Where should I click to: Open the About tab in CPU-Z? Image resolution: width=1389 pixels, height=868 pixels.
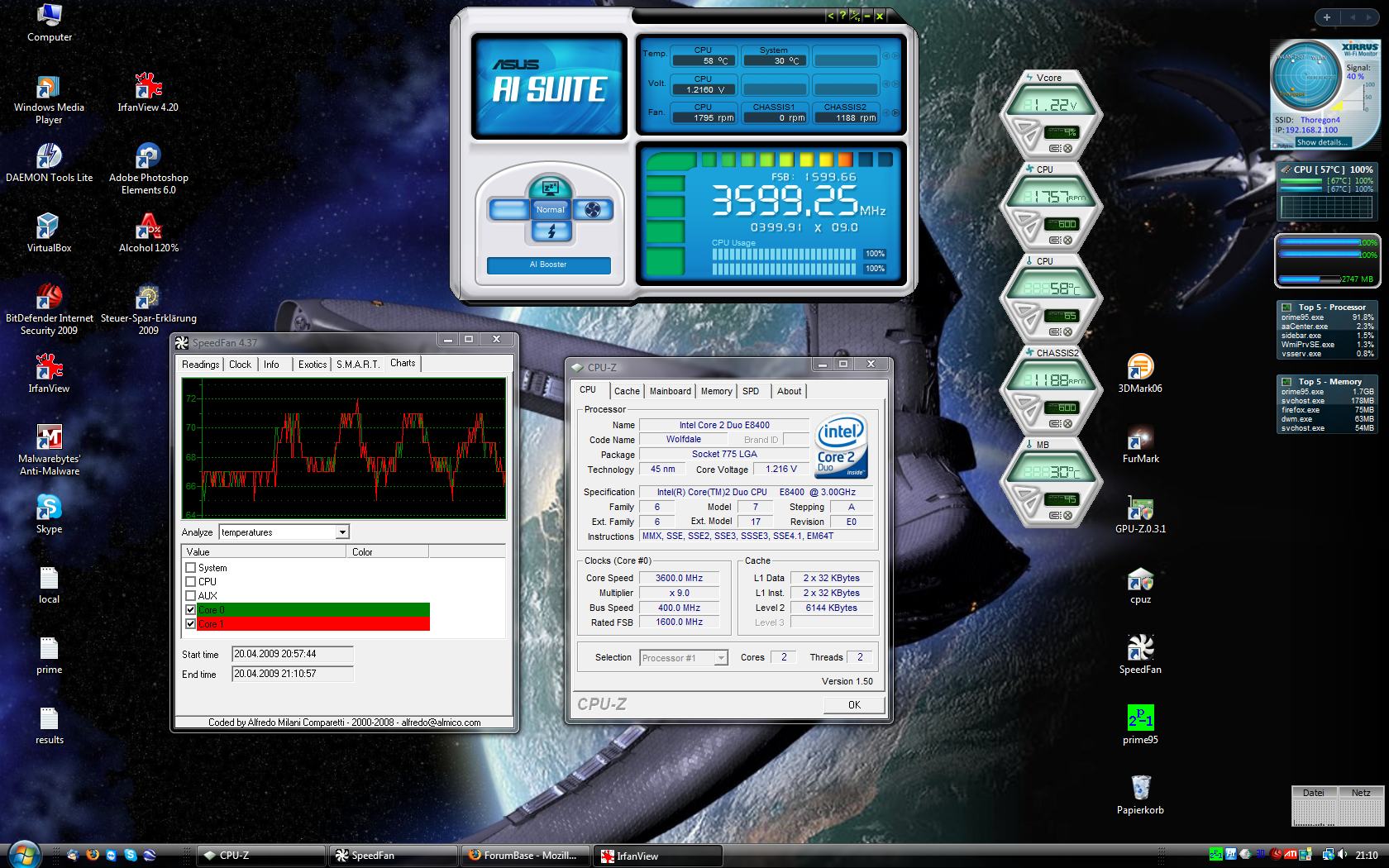point(789,391)
